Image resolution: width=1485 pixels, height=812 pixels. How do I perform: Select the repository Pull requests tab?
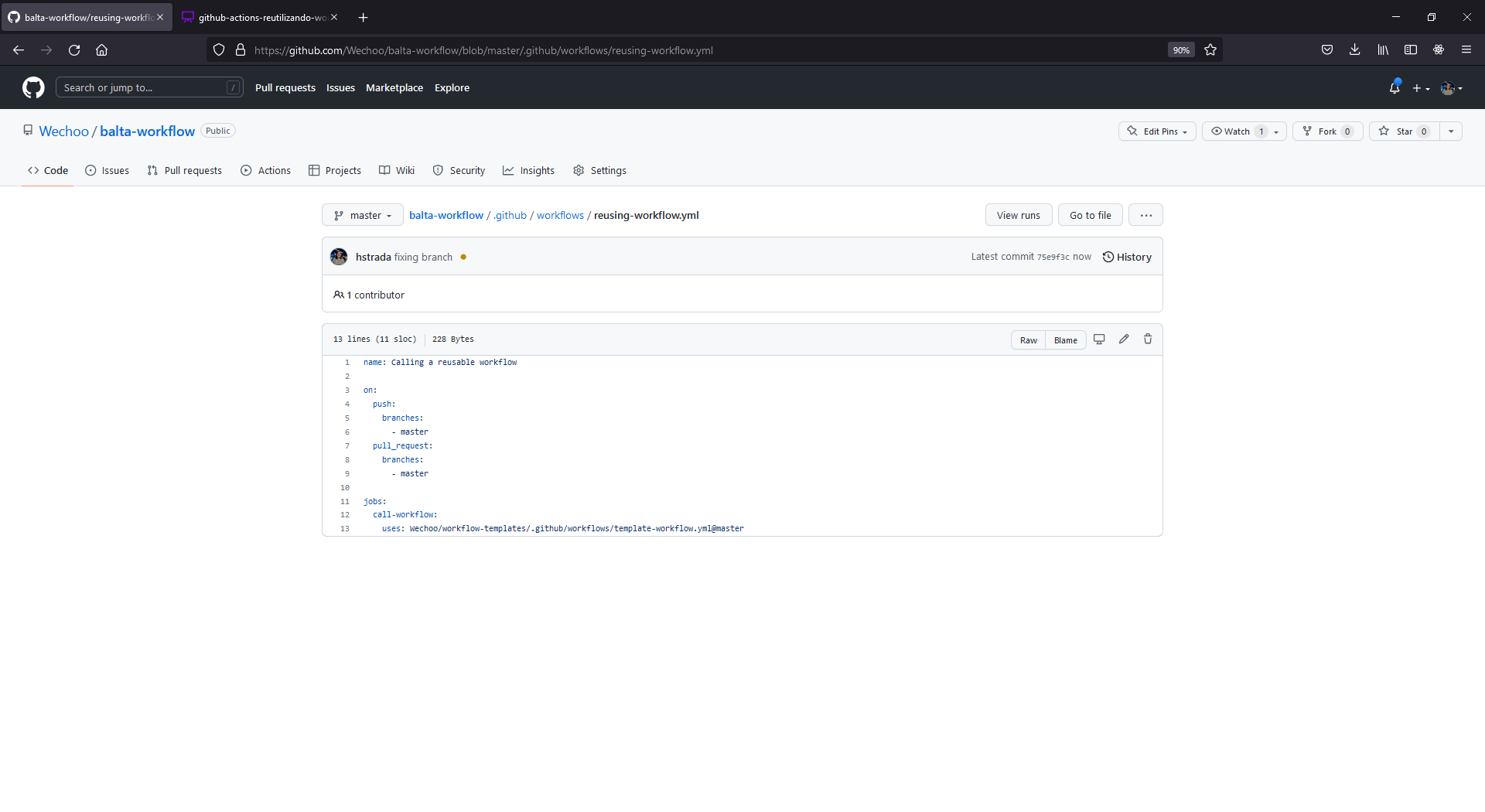coord(184,170)
